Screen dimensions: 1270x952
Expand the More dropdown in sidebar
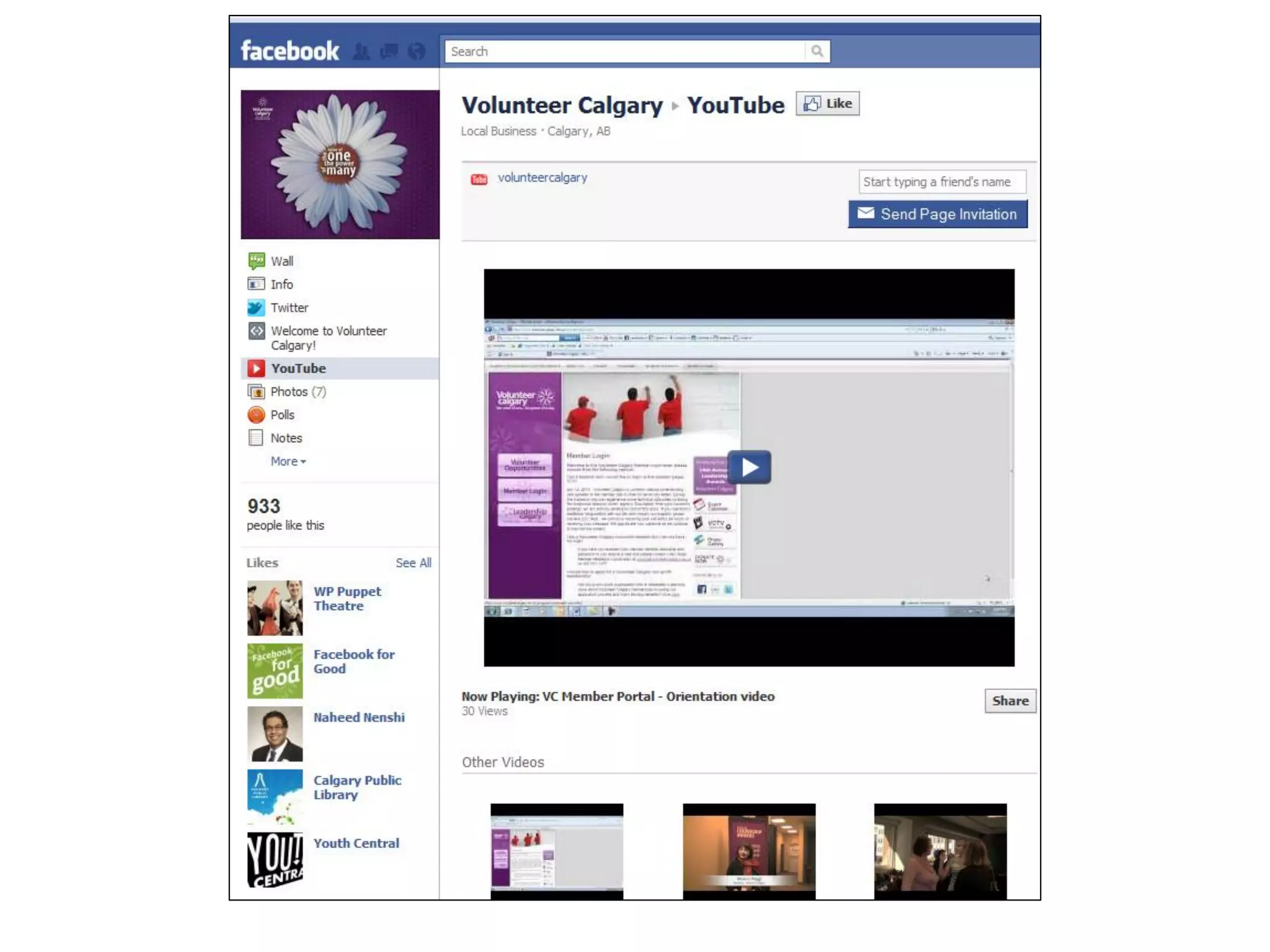pyautogui.click(x=288, y=461)
